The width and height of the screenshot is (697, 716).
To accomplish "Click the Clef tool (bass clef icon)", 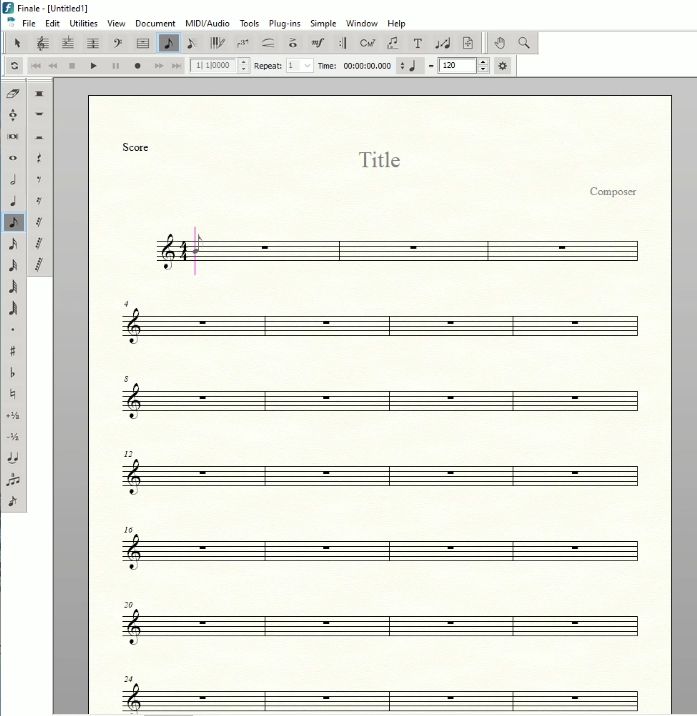I will click(x=118, y=43).
